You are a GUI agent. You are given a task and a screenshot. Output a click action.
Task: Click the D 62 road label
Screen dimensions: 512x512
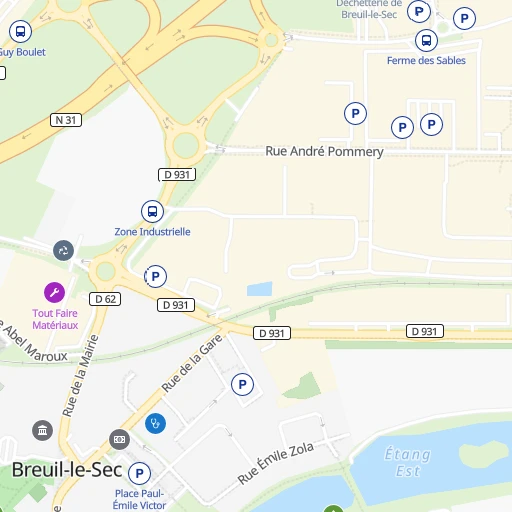[x=105, y=299]
